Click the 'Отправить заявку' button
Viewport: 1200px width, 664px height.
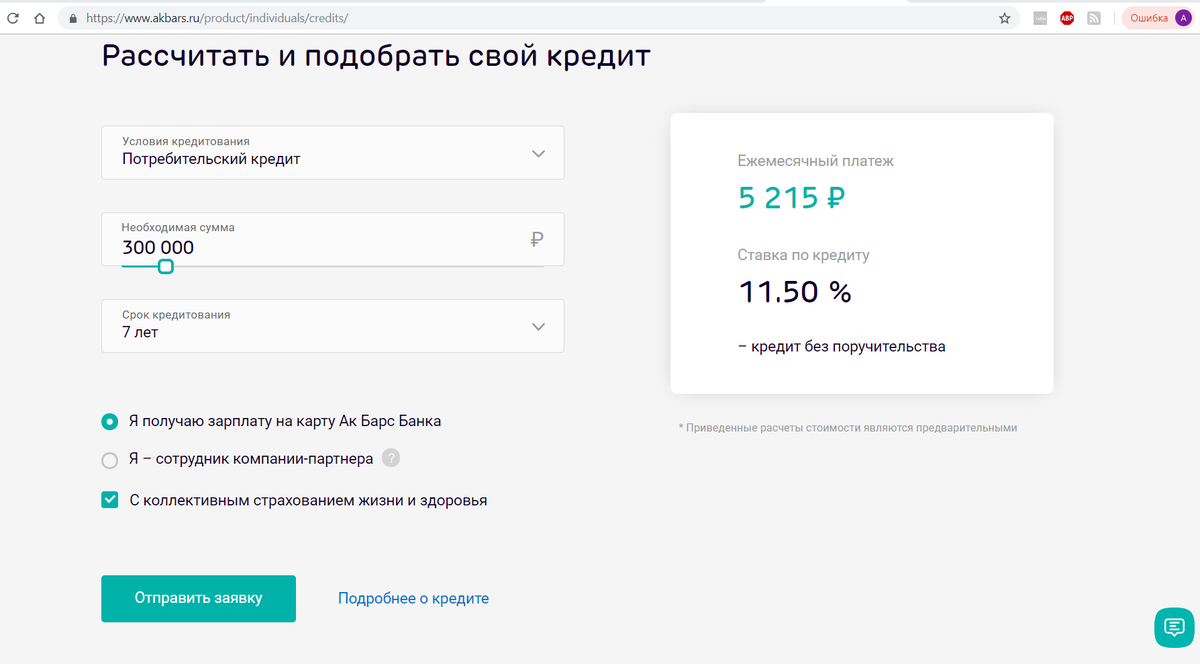198,598
